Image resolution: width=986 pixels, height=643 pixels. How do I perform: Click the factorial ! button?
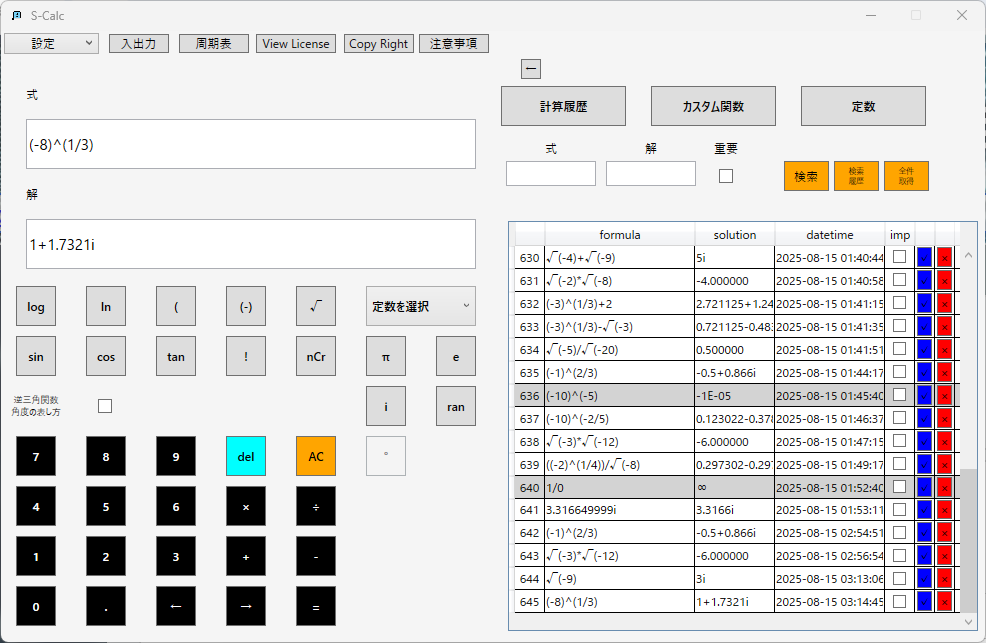click(246, 356)
